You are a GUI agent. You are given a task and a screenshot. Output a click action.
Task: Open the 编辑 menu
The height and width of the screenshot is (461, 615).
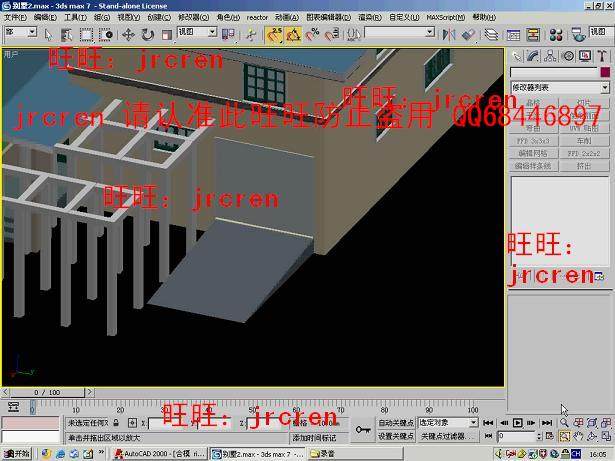click(x=45, y=18)
